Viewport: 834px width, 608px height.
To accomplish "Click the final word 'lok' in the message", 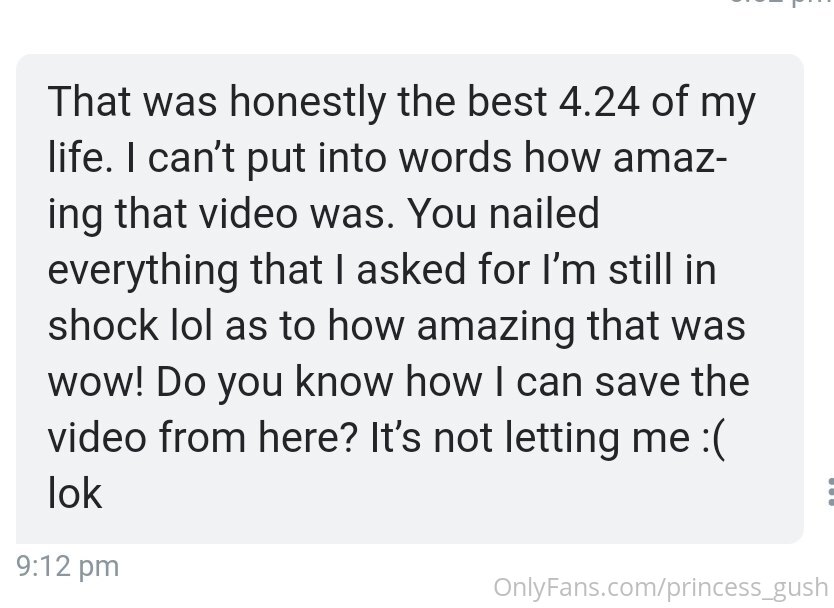I will coord(74,494).
